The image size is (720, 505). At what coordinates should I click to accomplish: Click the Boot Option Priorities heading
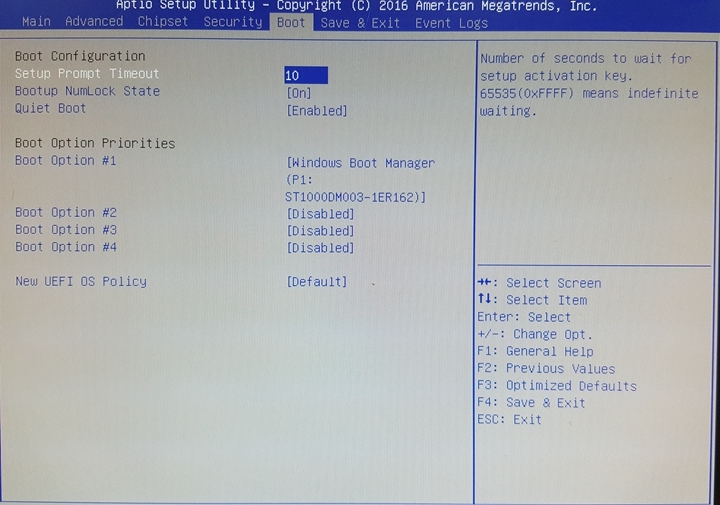(x=95, y=143)
